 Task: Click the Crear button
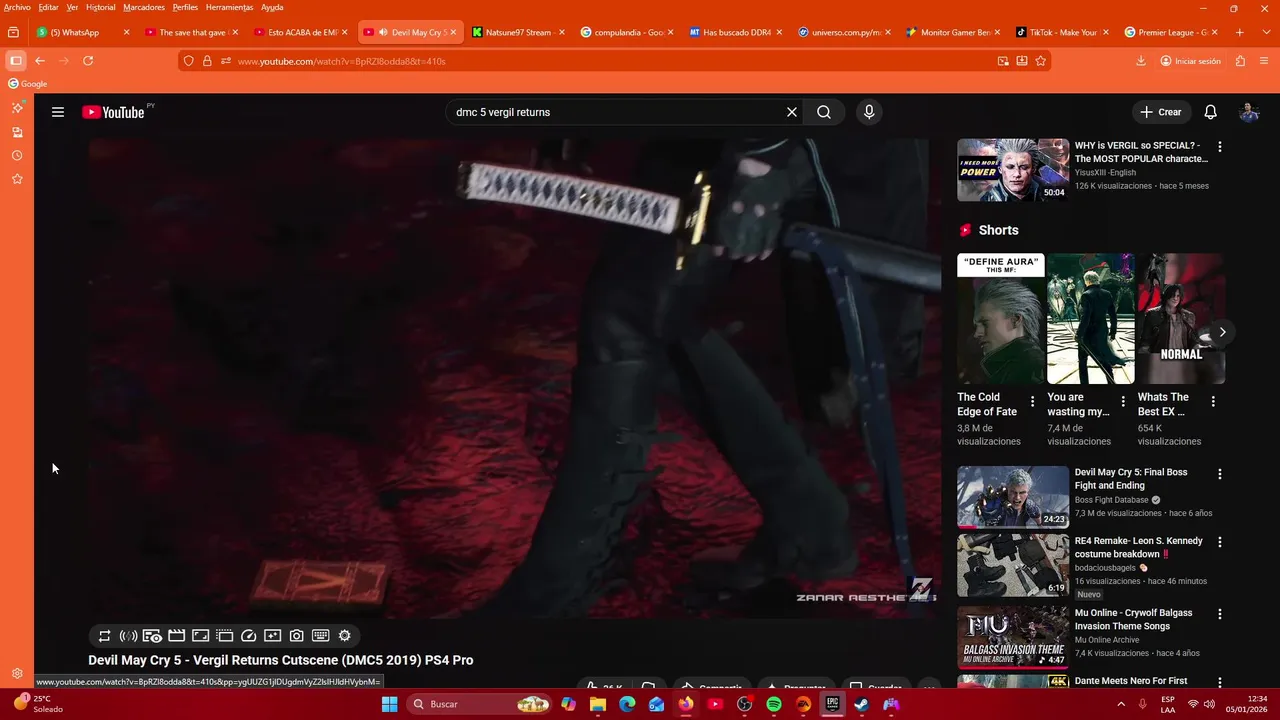tap(1161, 112)
